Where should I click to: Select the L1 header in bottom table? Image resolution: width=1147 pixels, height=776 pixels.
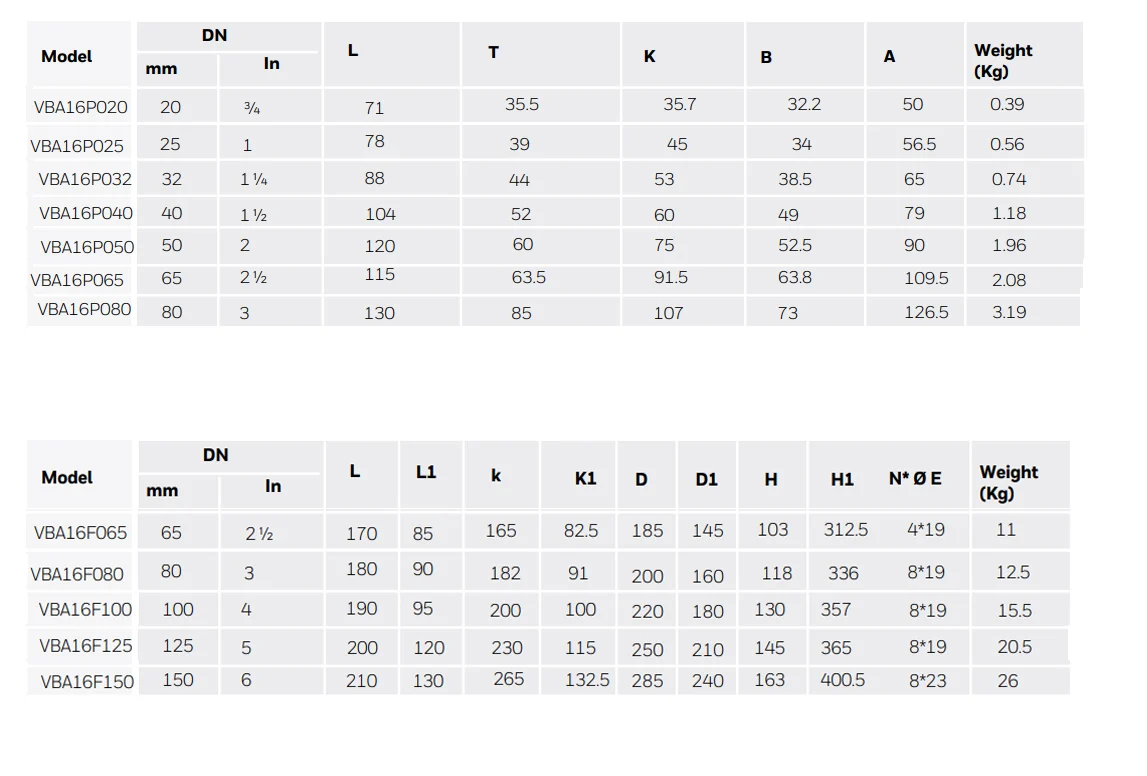[426, 472]
